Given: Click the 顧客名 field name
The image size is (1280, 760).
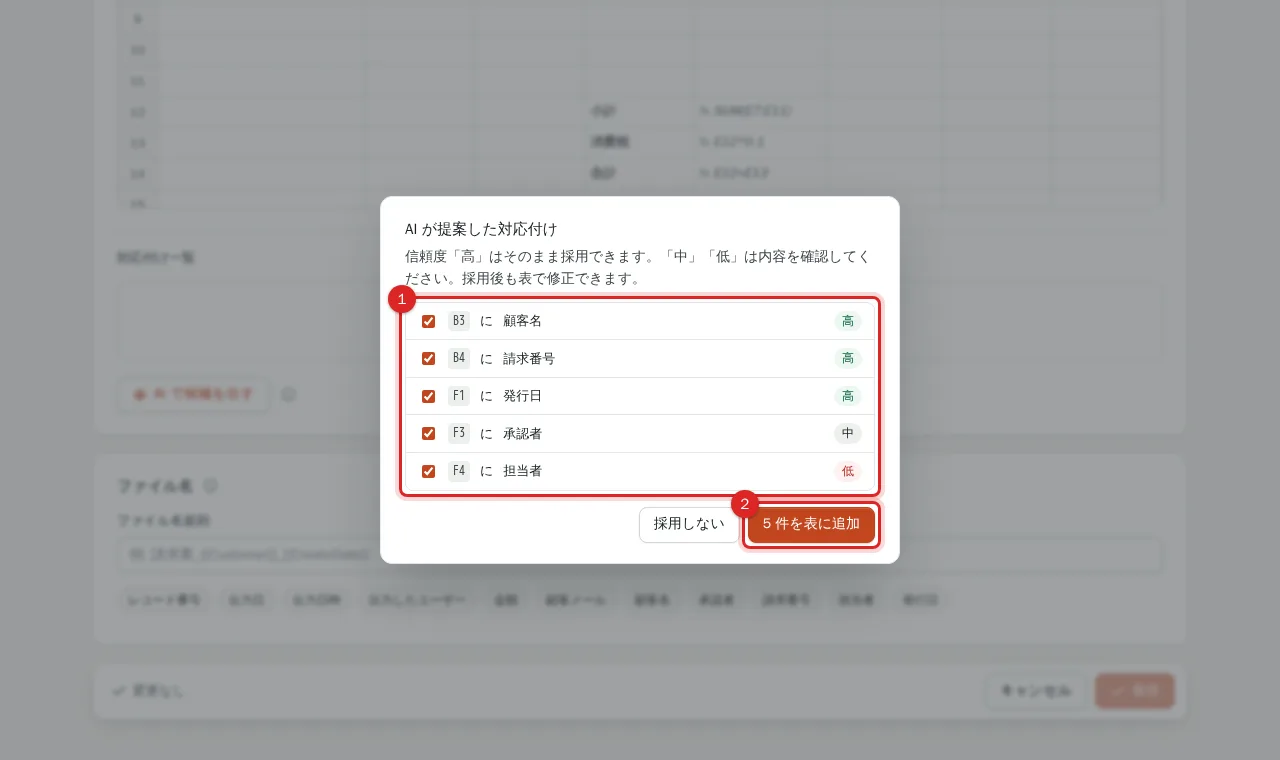Looking at the screenshot, I should click(x=523, y=321).
